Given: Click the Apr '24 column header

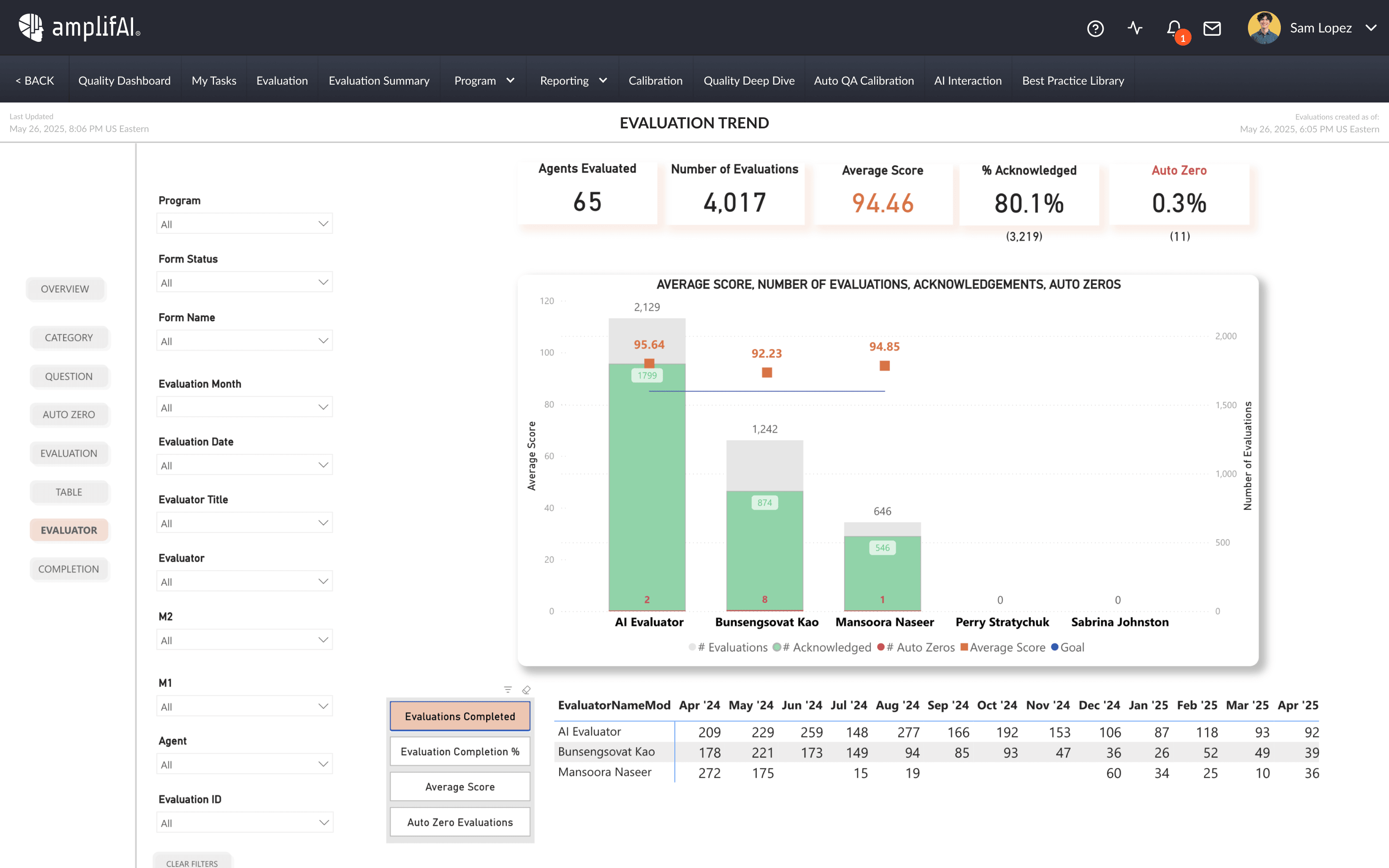Looking at the screenshot, I should click(x=699, y=705).
